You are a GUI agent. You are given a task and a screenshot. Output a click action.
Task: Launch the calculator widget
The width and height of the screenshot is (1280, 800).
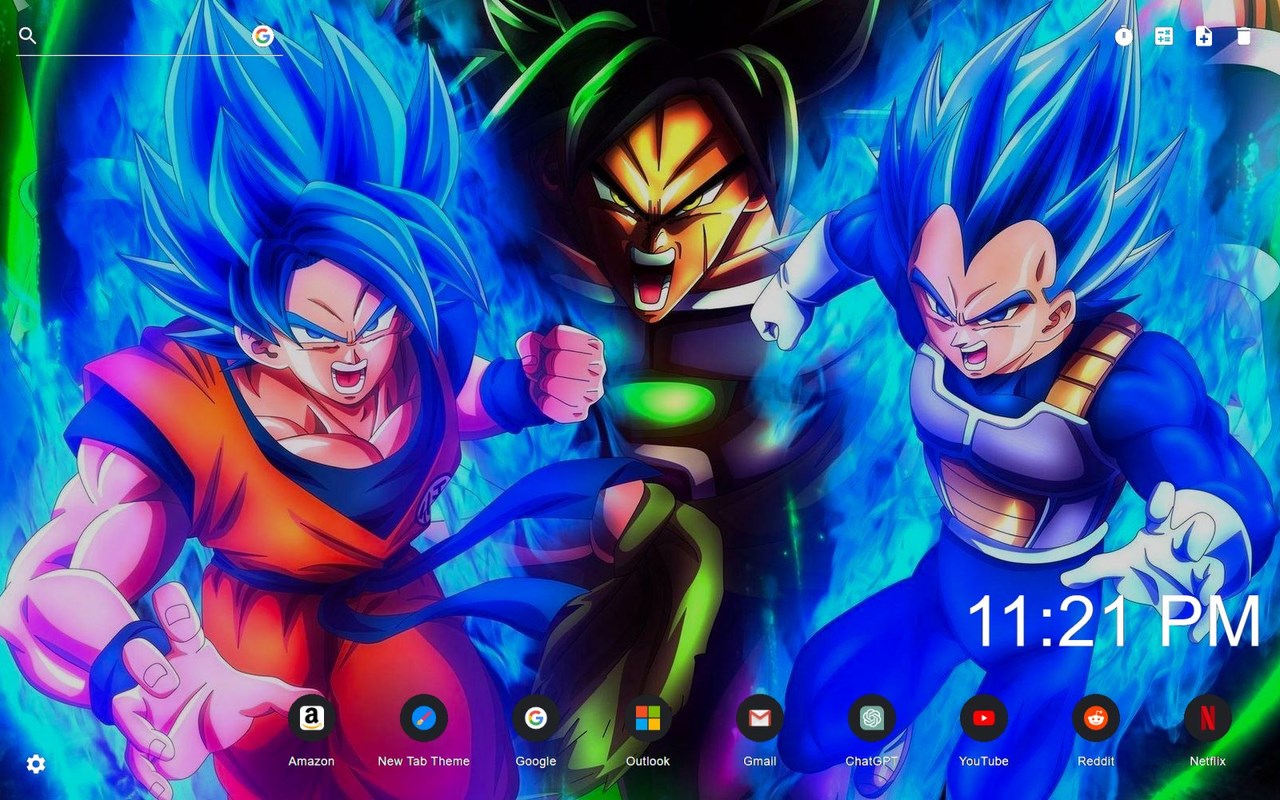[x=1164, y=36]
